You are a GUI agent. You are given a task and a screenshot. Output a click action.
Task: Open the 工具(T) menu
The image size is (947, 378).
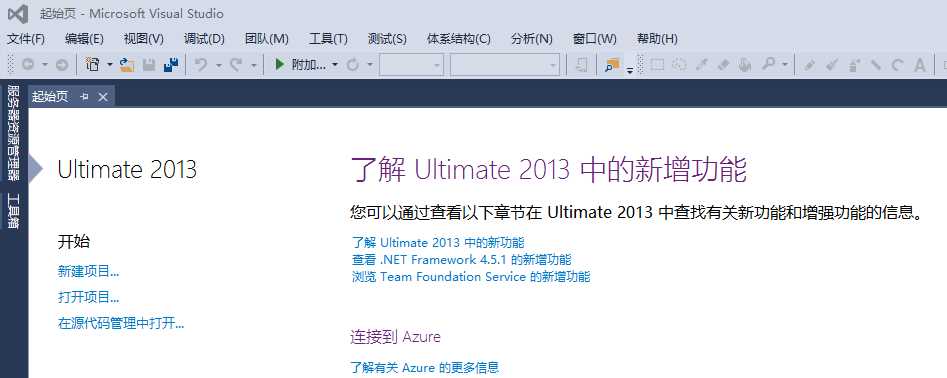(328, 39)
